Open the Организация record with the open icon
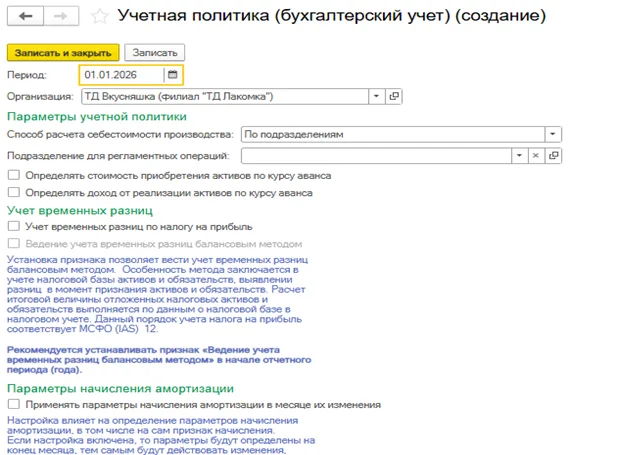 pos(394,96)
